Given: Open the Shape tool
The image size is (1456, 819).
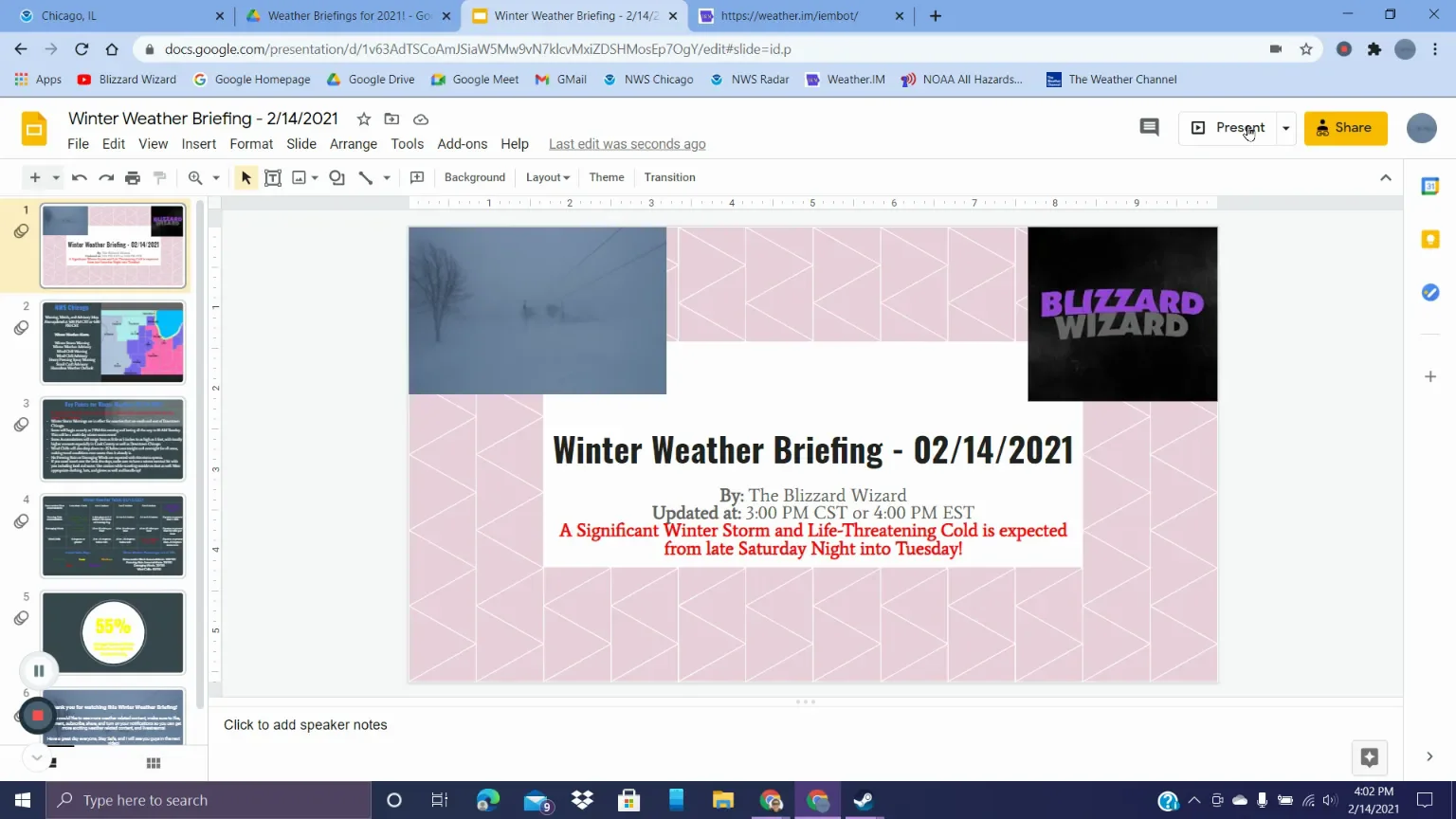Looking at the screenshot, I should click(x=337, y=177).
